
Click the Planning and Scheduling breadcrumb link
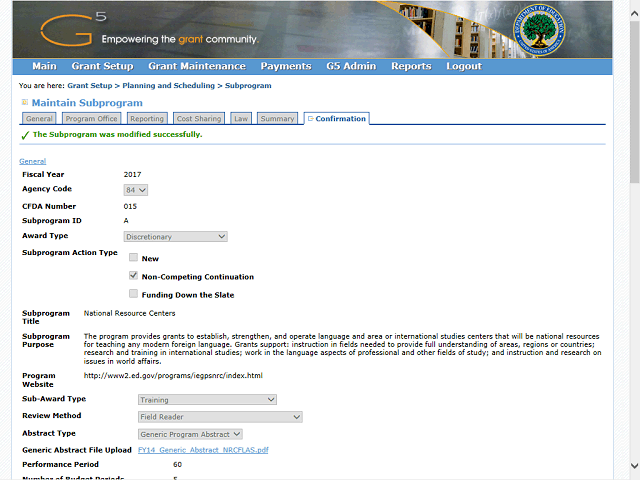tap(169, 86)
